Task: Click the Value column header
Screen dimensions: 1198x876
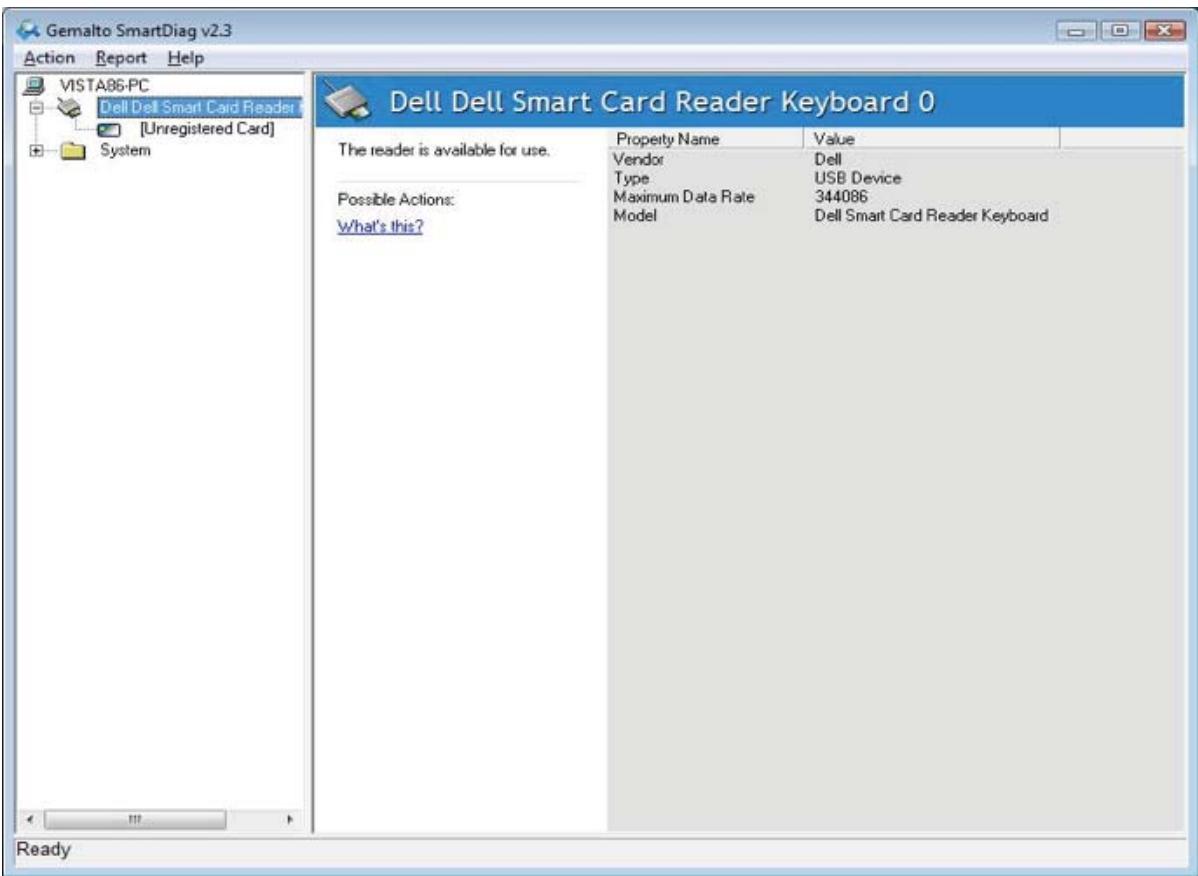Action: tap(931, 138)
